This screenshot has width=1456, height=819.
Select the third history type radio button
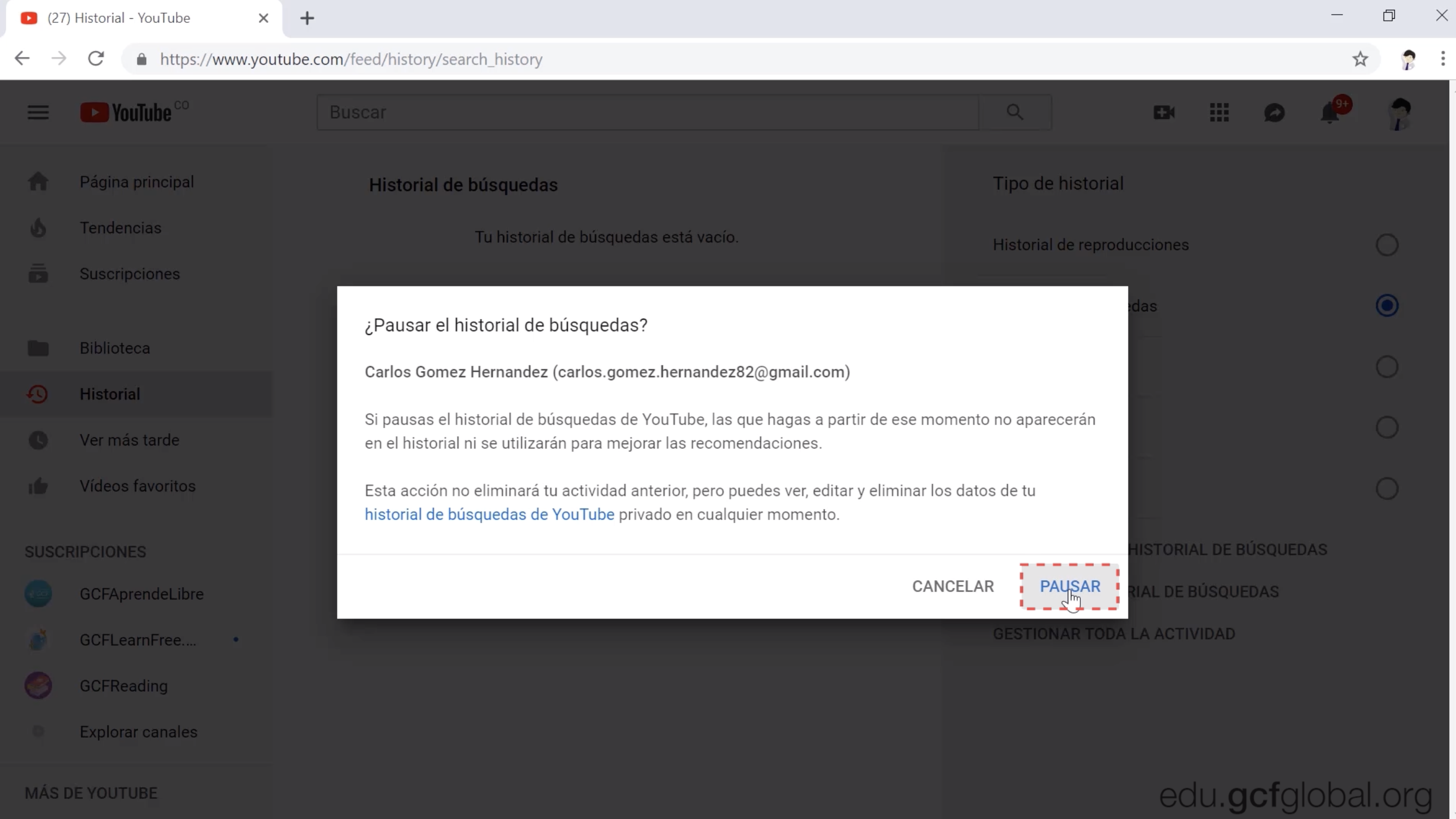point(1387,367)
